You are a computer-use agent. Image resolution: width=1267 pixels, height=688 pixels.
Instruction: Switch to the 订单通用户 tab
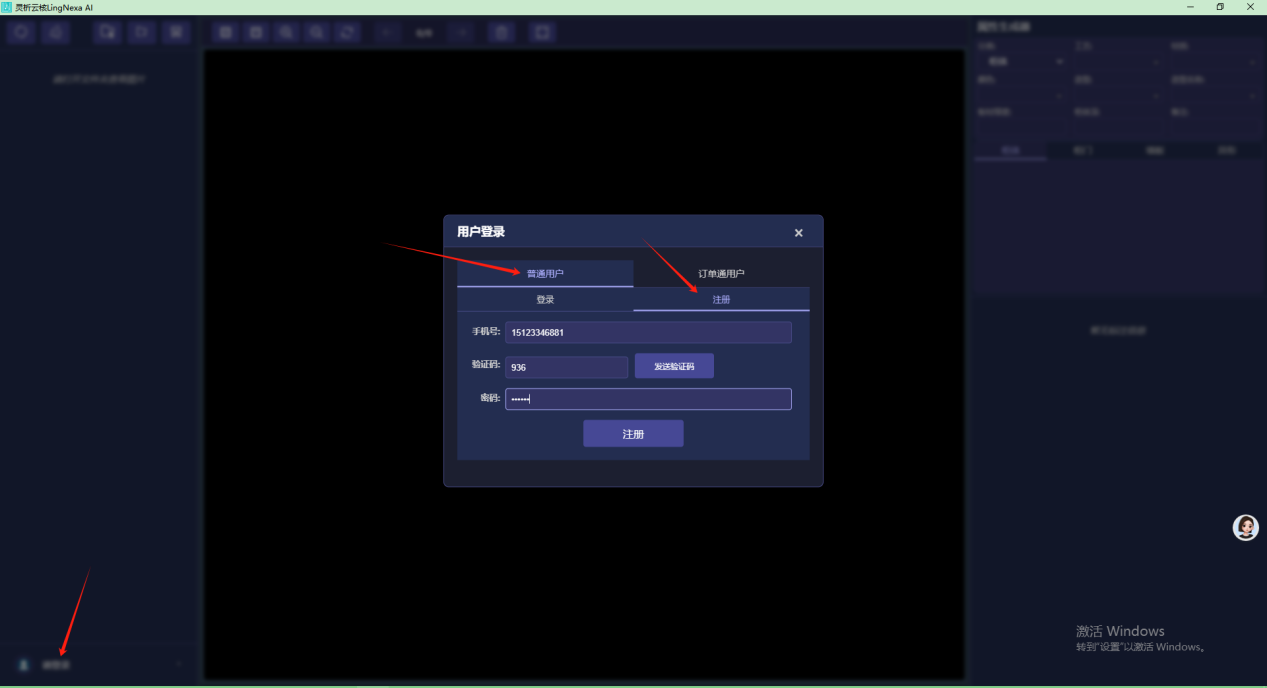click(721, 274)
